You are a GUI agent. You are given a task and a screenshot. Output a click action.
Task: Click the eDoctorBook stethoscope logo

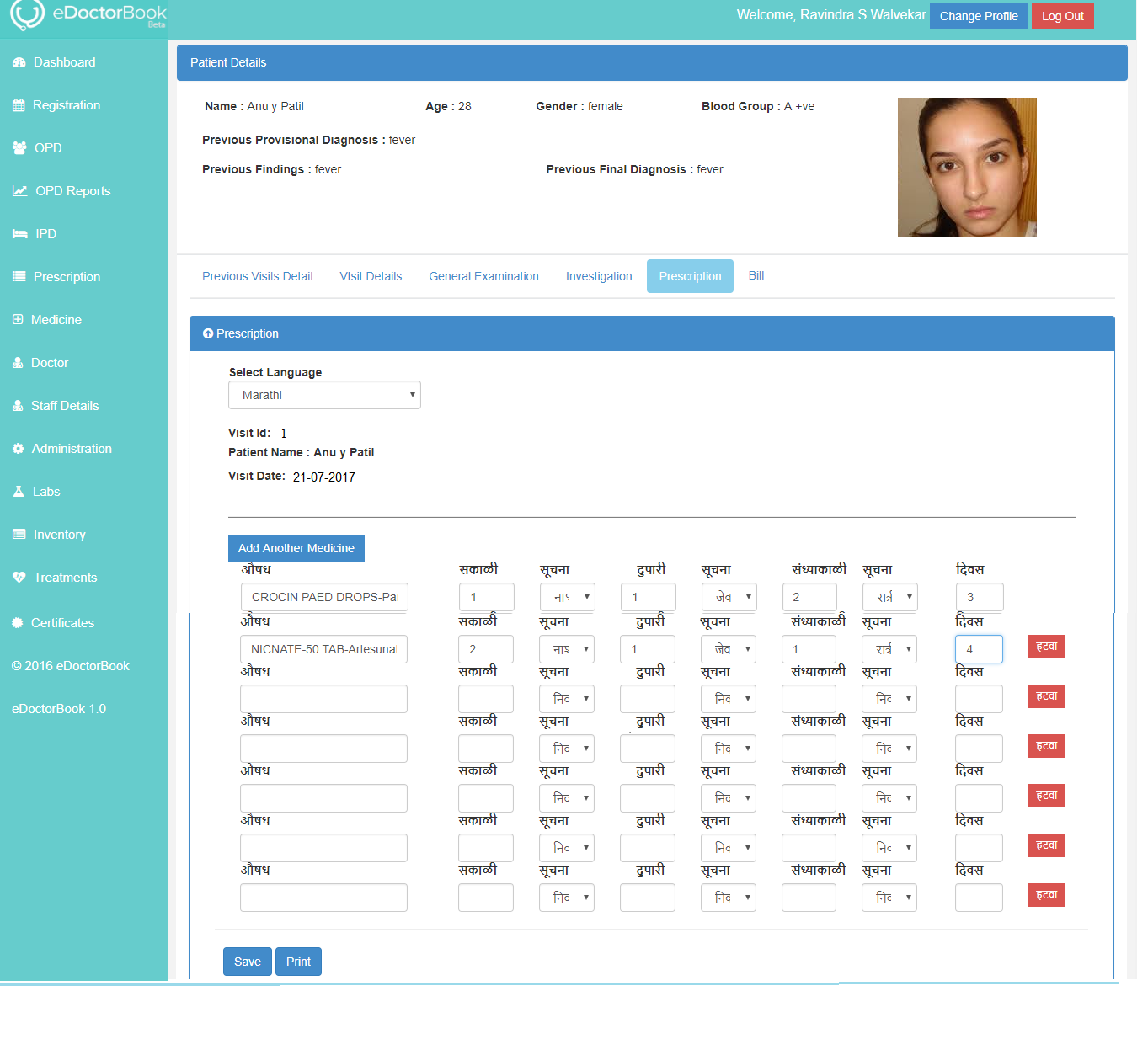pos(27,14)
